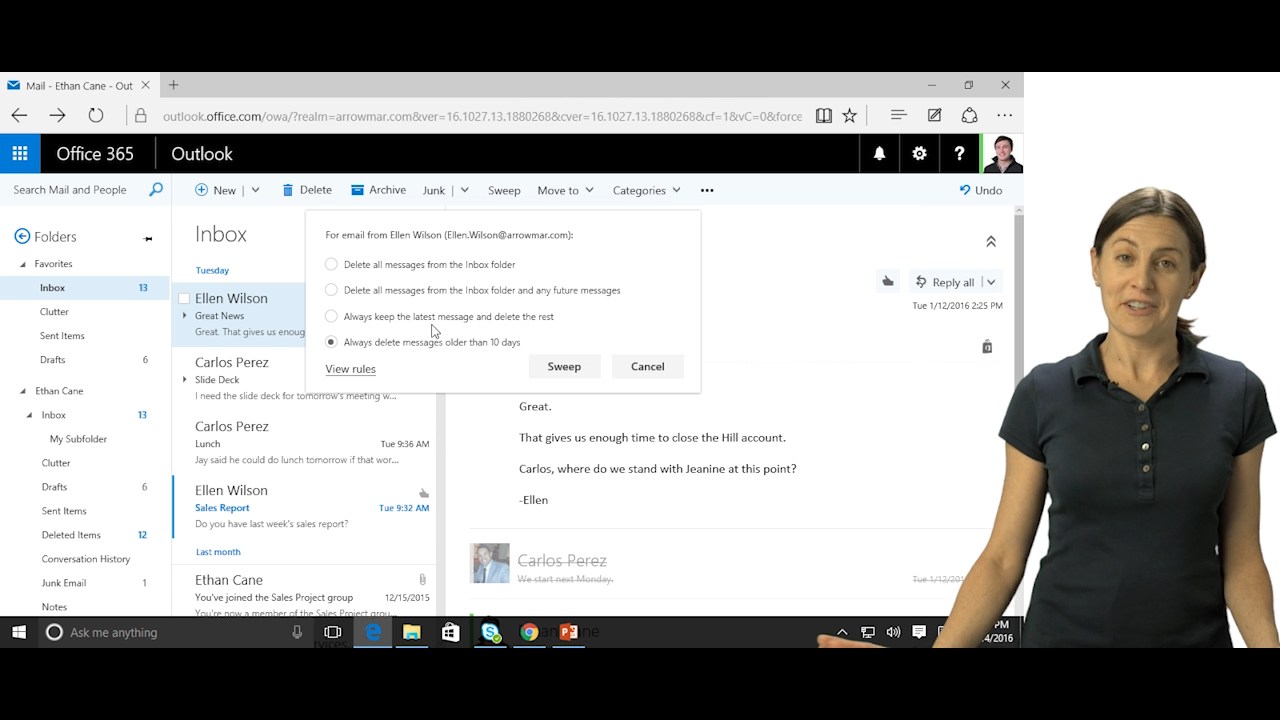Collapse the conversation with double chevron

pyautogui.click(x=991, y=241)
